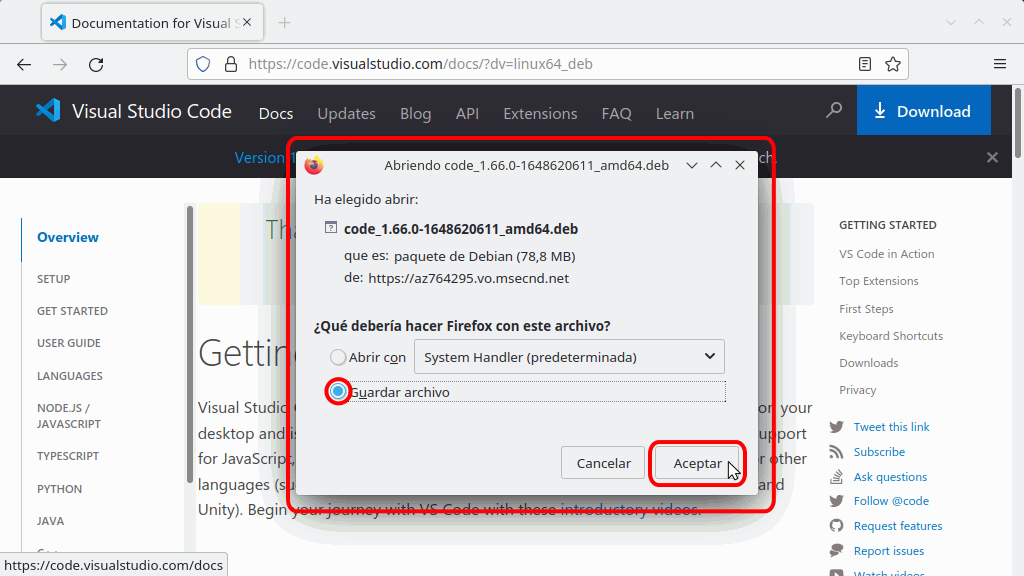Open the Docs navigation item
Viewport: 1024px width, 576px height.
276,114
